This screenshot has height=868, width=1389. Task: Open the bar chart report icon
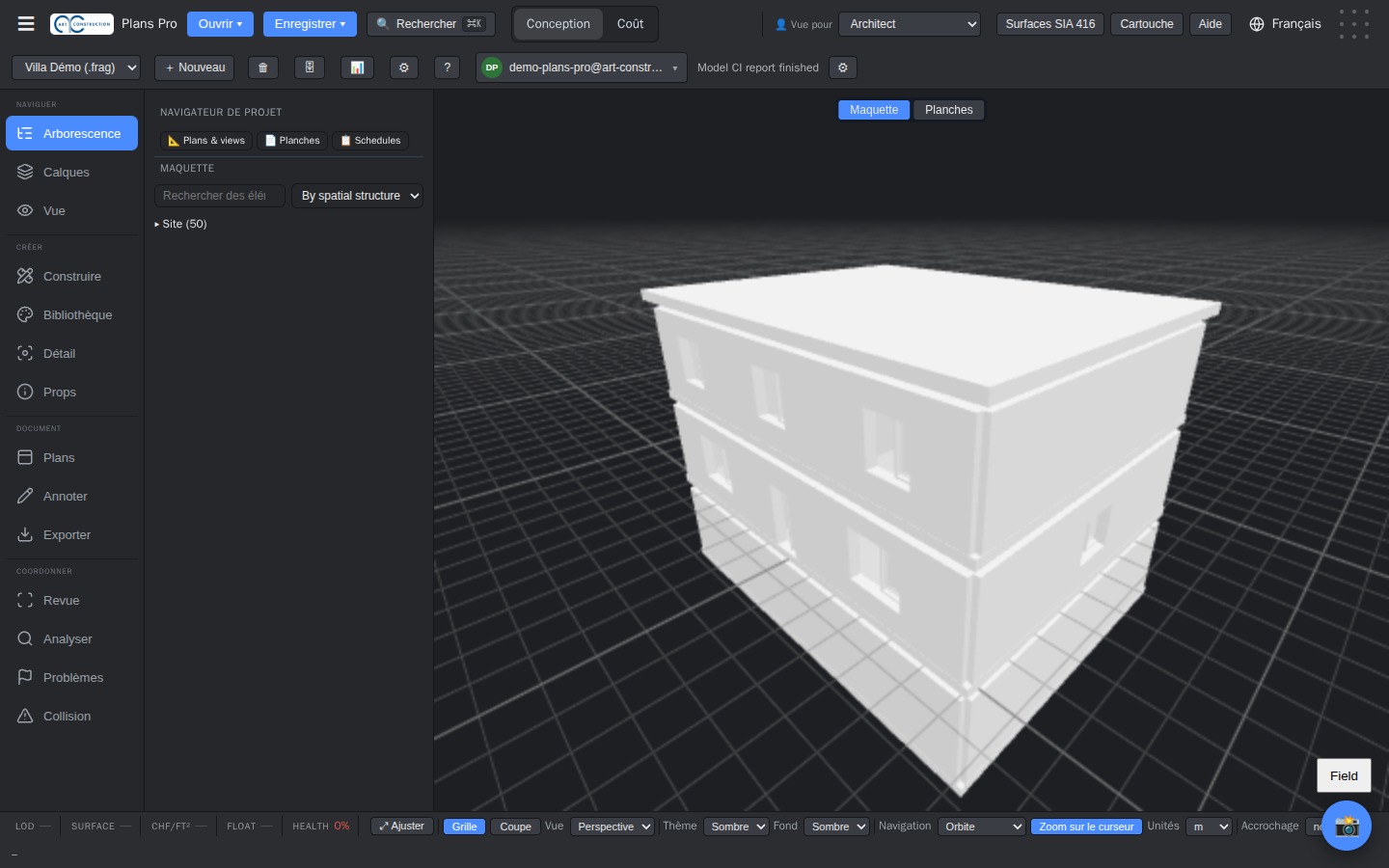point(357,68)
